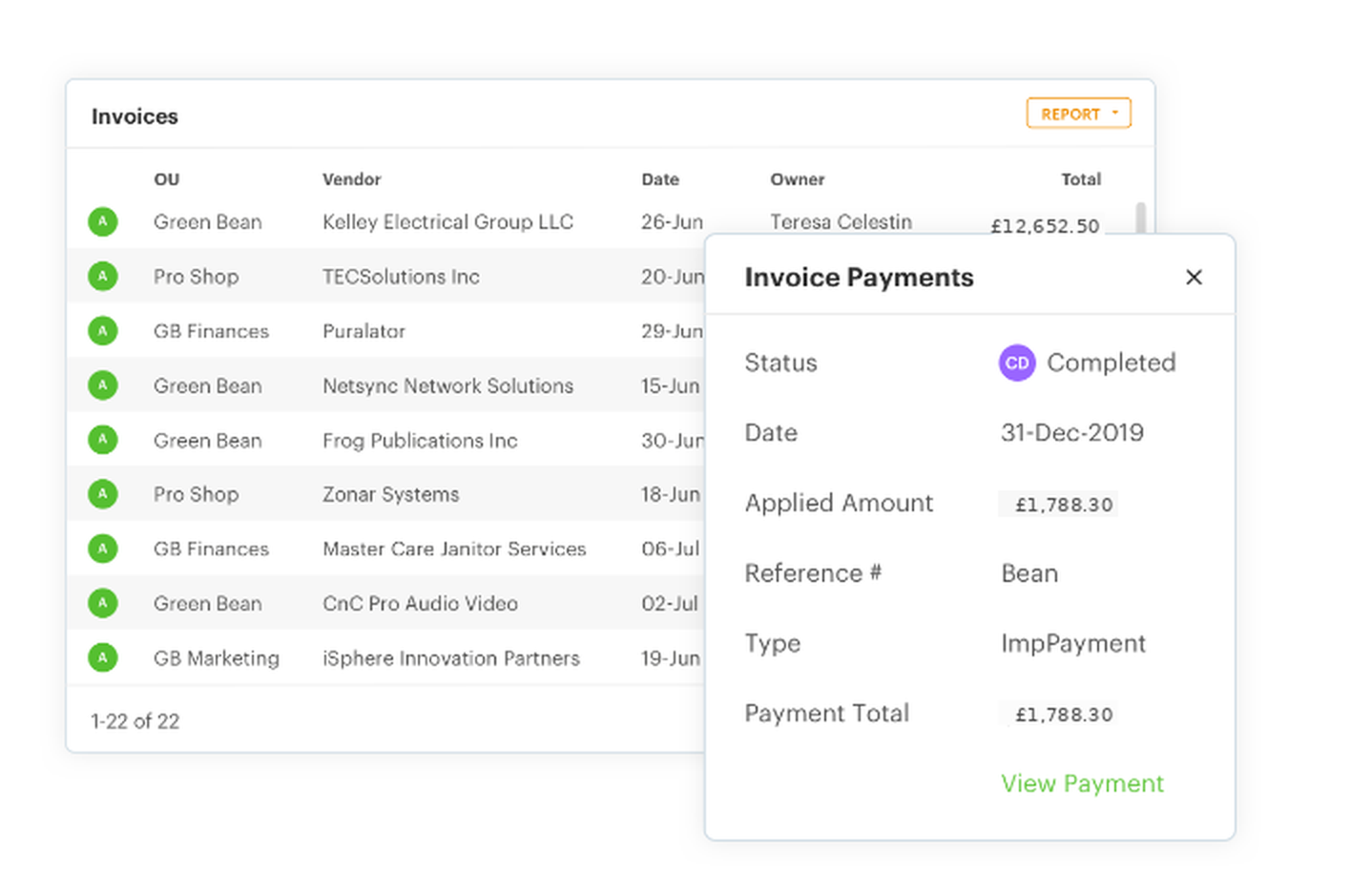Screen dimensions: 1372x872
Task: Click date 26-Jun in the first row
Action: [672, 222]
